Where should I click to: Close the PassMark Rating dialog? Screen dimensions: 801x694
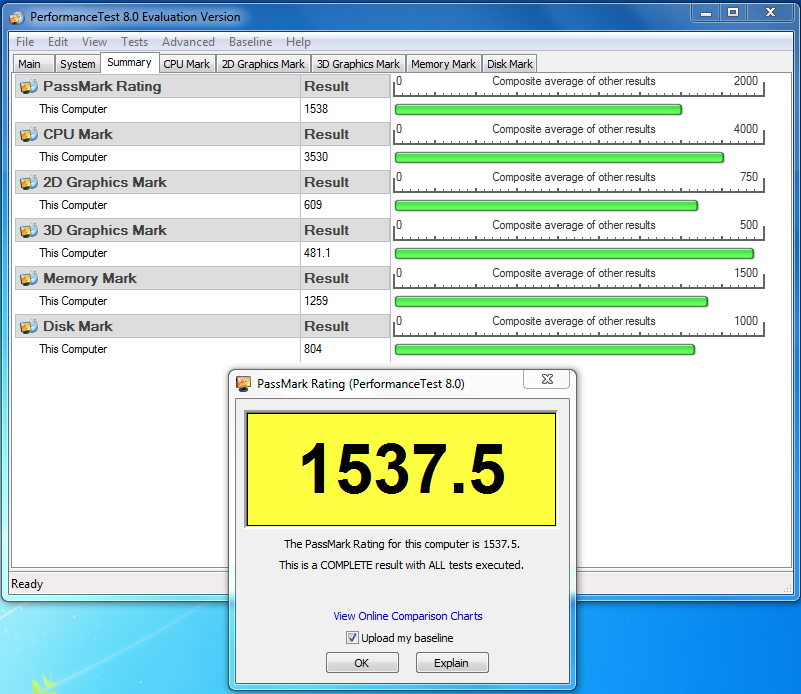click(x=547, y=379)
